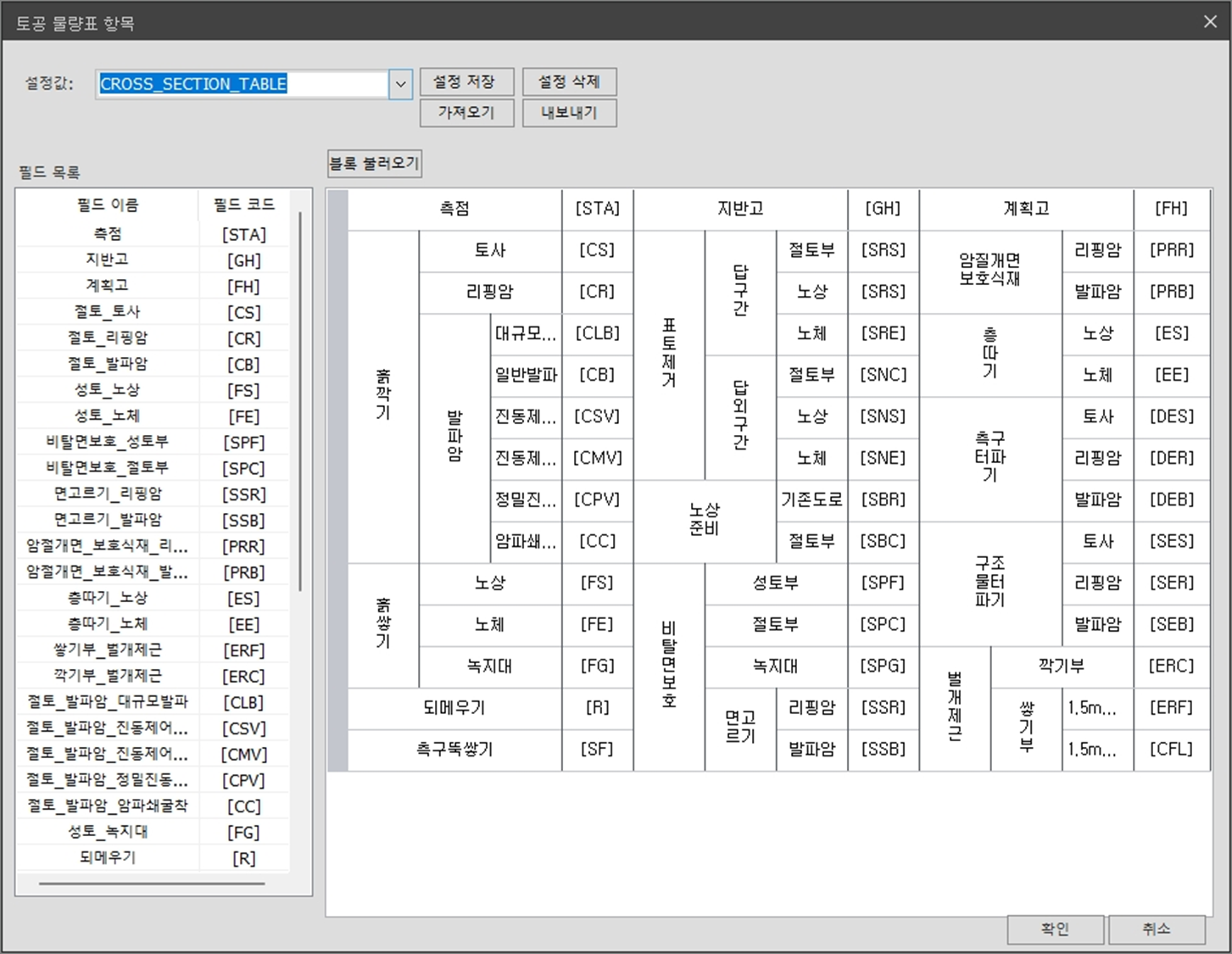Cancel with the 취소 button
1232x954 pixels.
point(1157,929)
